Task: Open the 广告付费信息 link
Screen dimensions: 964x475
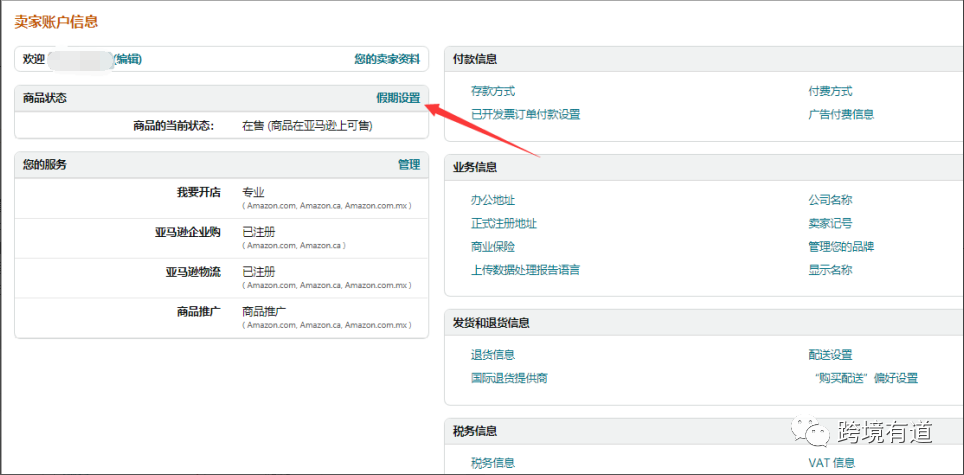Action: click(841, 114)
